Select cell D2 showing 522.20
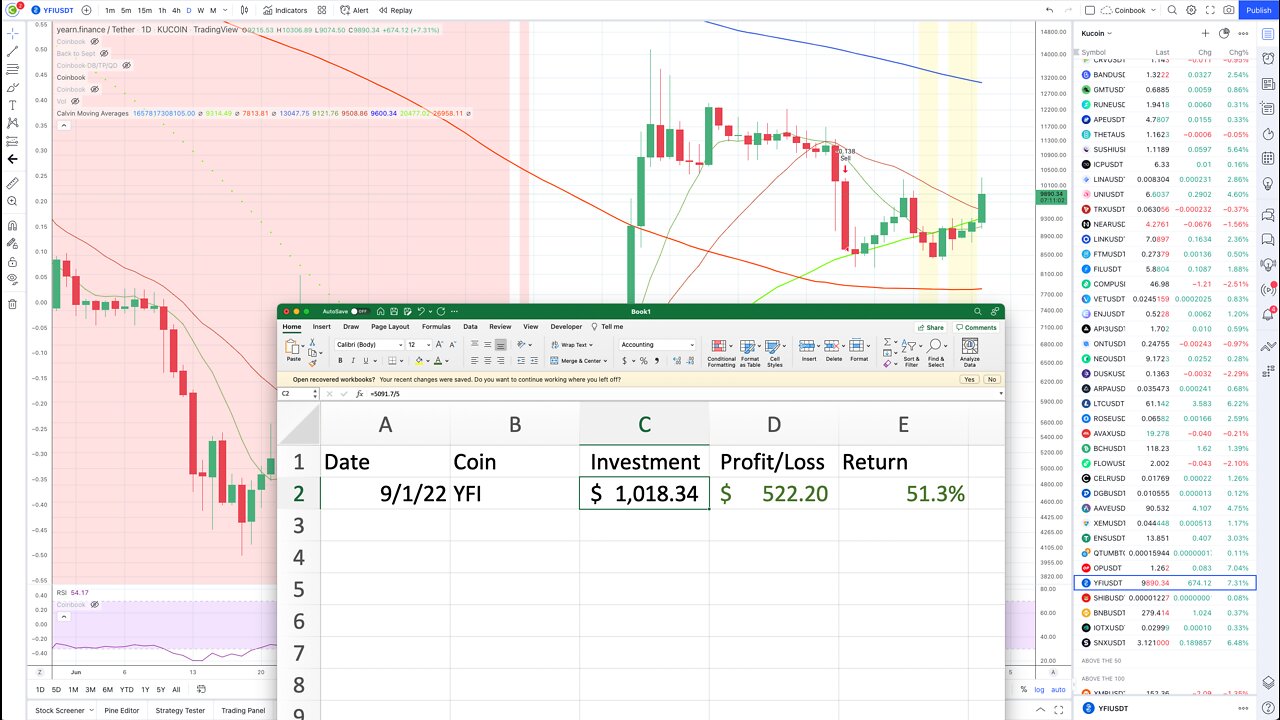Image resolution: width=1280 pixels, height=720 pixels. tap(774, 493)
